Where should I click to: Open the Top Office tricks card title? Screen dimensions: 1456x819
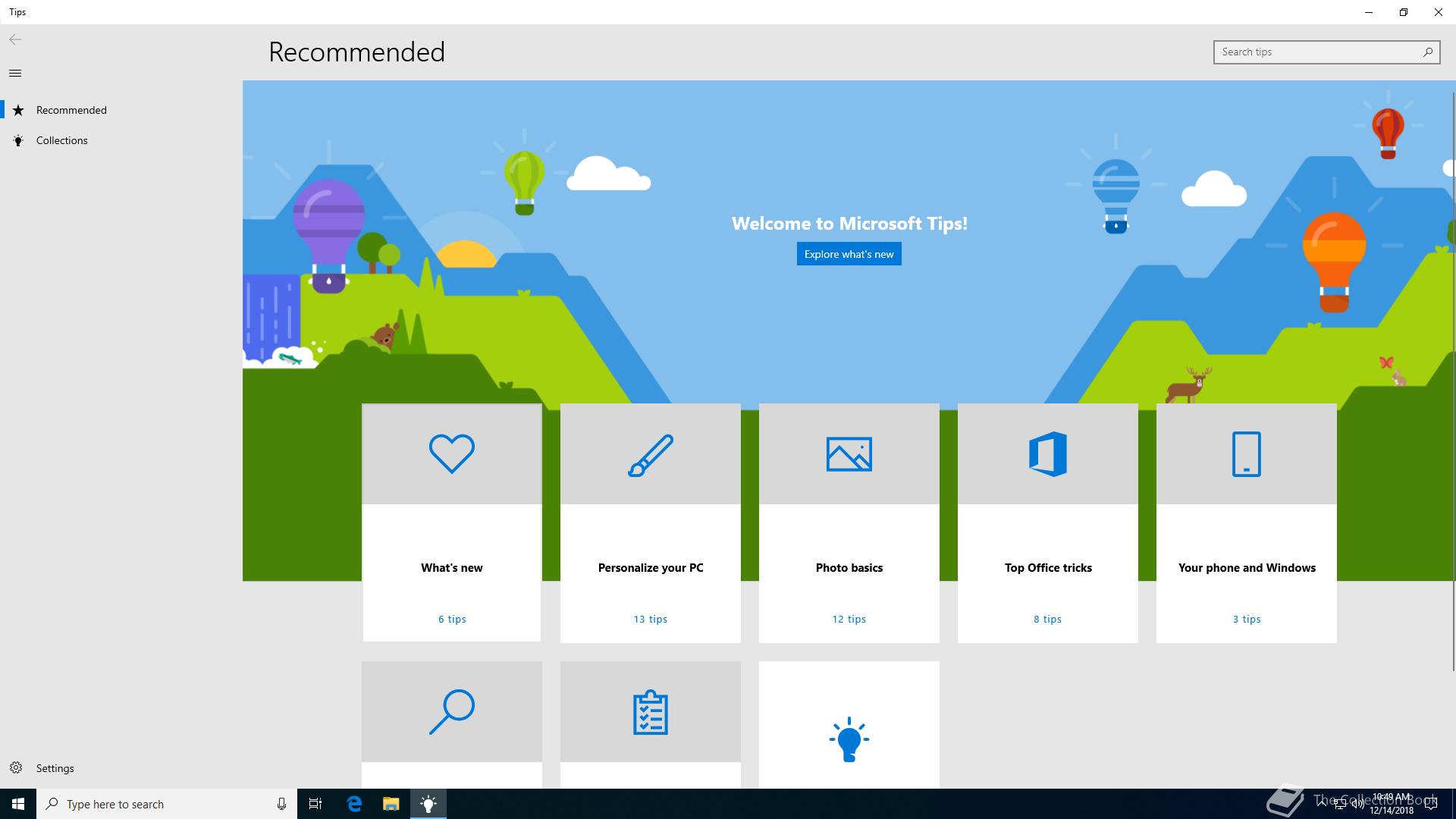click(1048, 568)
